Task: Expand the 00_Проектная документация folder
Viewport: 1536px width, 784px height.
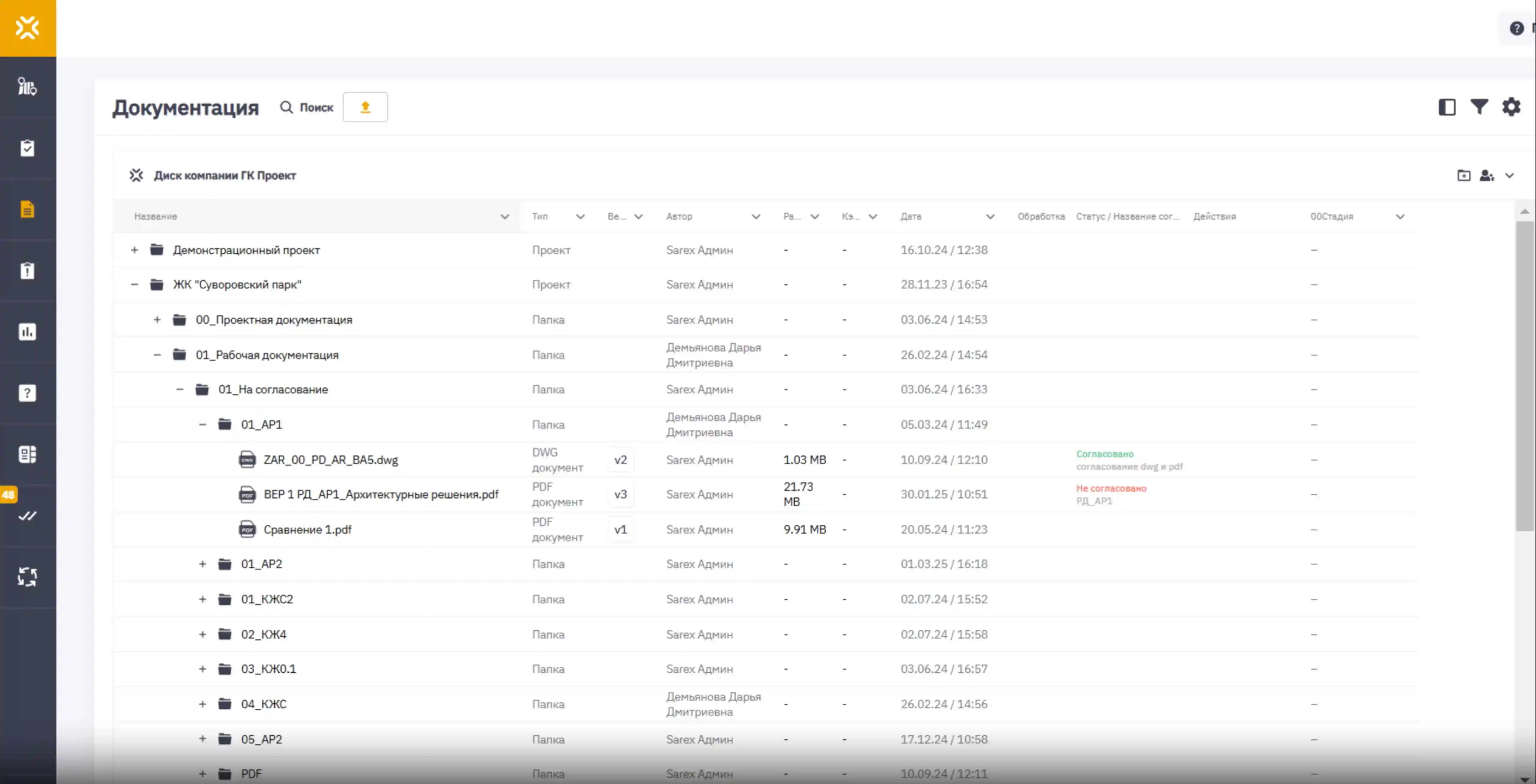Action: pyautogui.click(x=157, y=320)
